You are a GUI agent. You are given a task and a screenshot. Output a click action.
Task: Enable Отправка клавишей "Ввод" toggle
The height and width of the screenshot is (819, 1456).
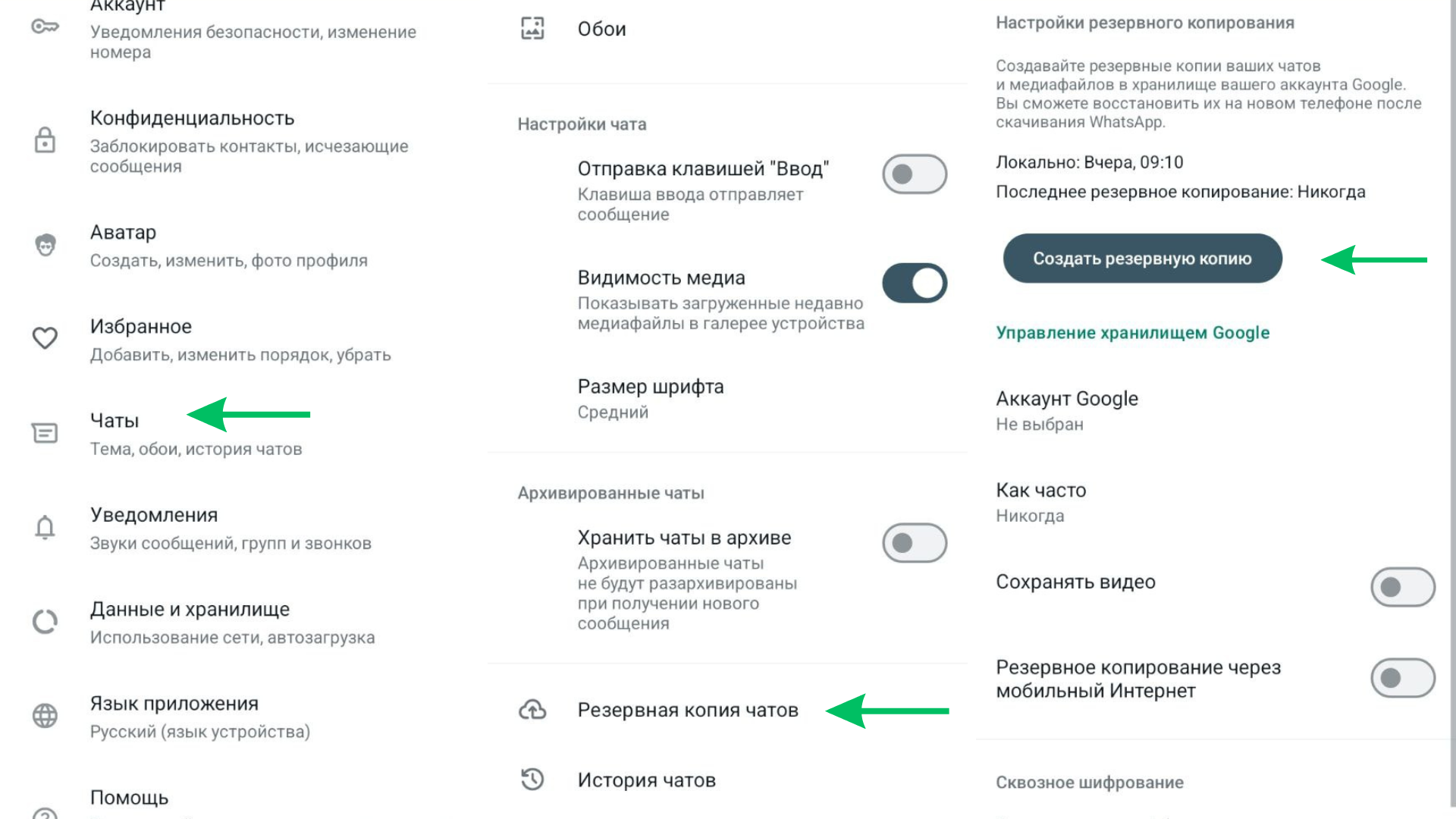point(915,174)
